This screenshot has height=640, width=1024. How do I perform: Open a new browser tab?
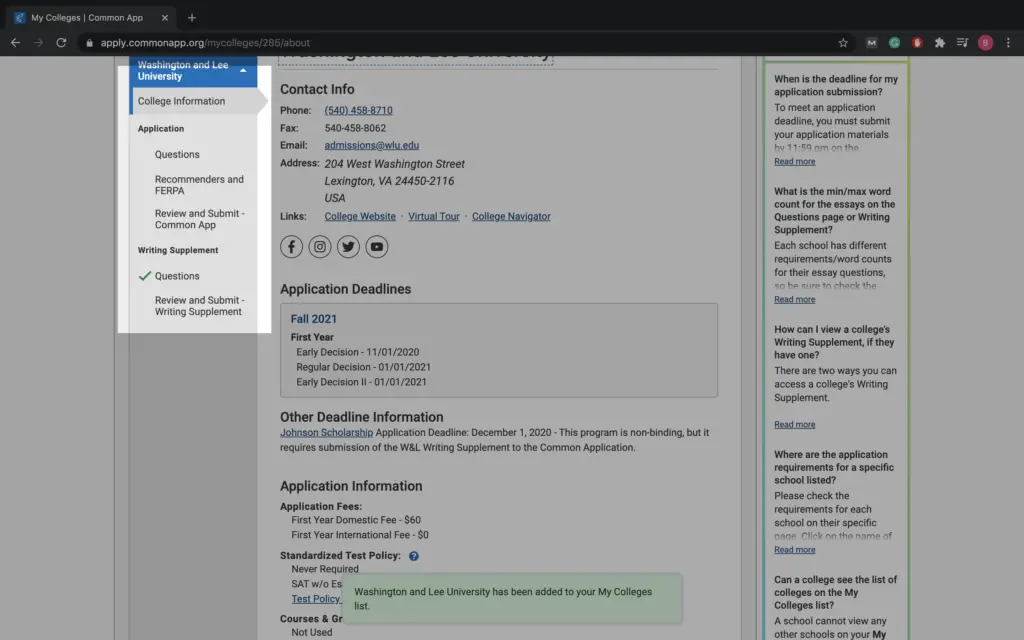191,18
